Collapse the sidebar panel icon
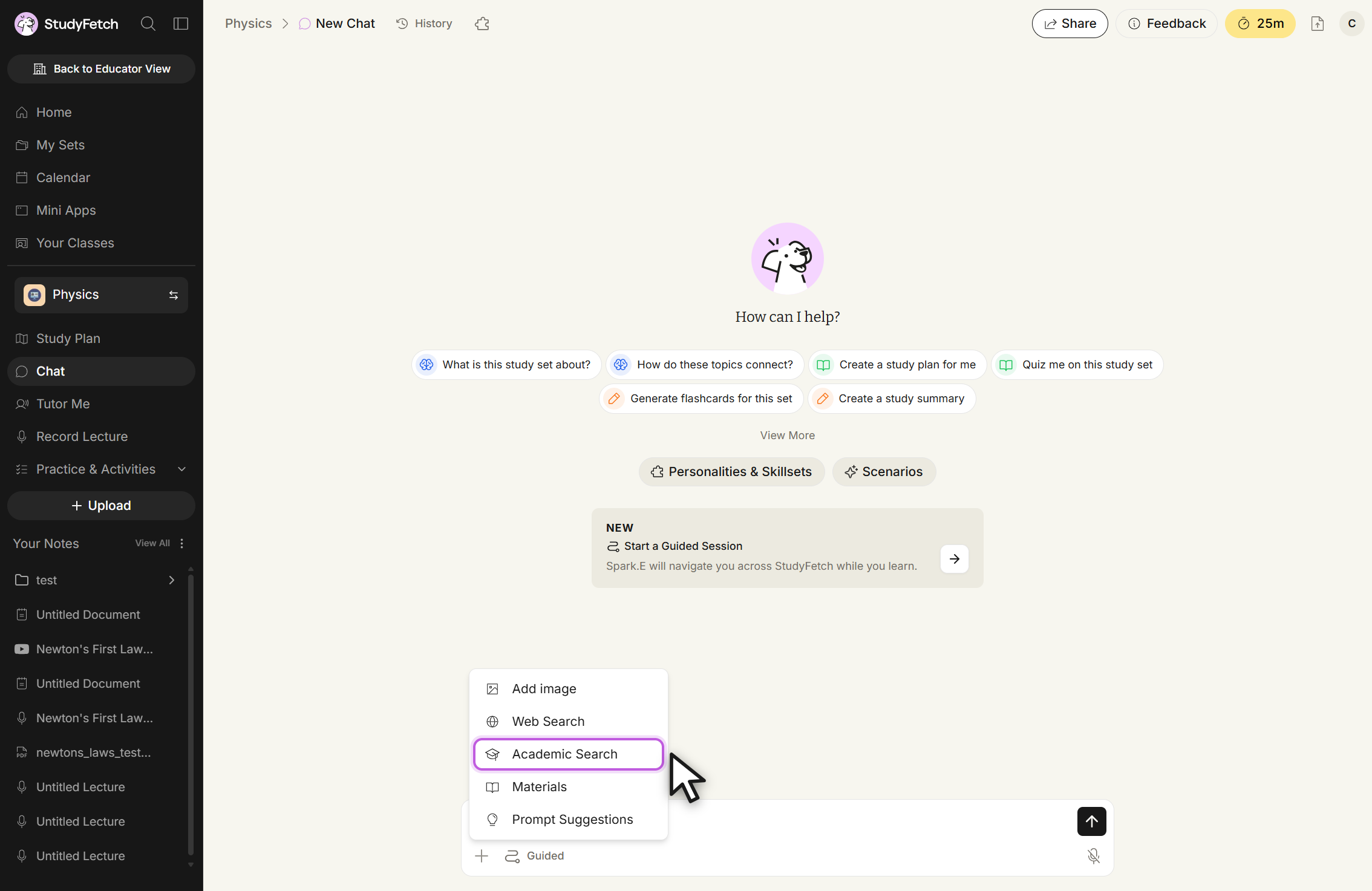This screenshot has width=1372, height=891. pos(181,24)
